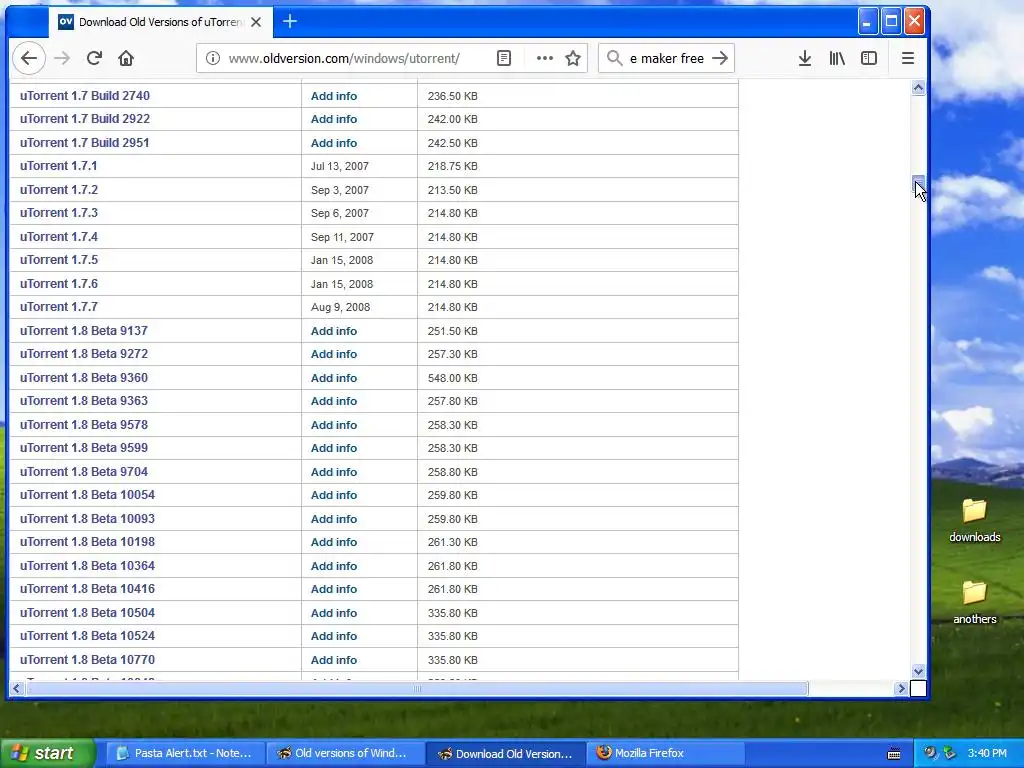Open uTorrent 1.7 Build 2740 link
Screen dimensions: 1024x768
tap(85, 95)
